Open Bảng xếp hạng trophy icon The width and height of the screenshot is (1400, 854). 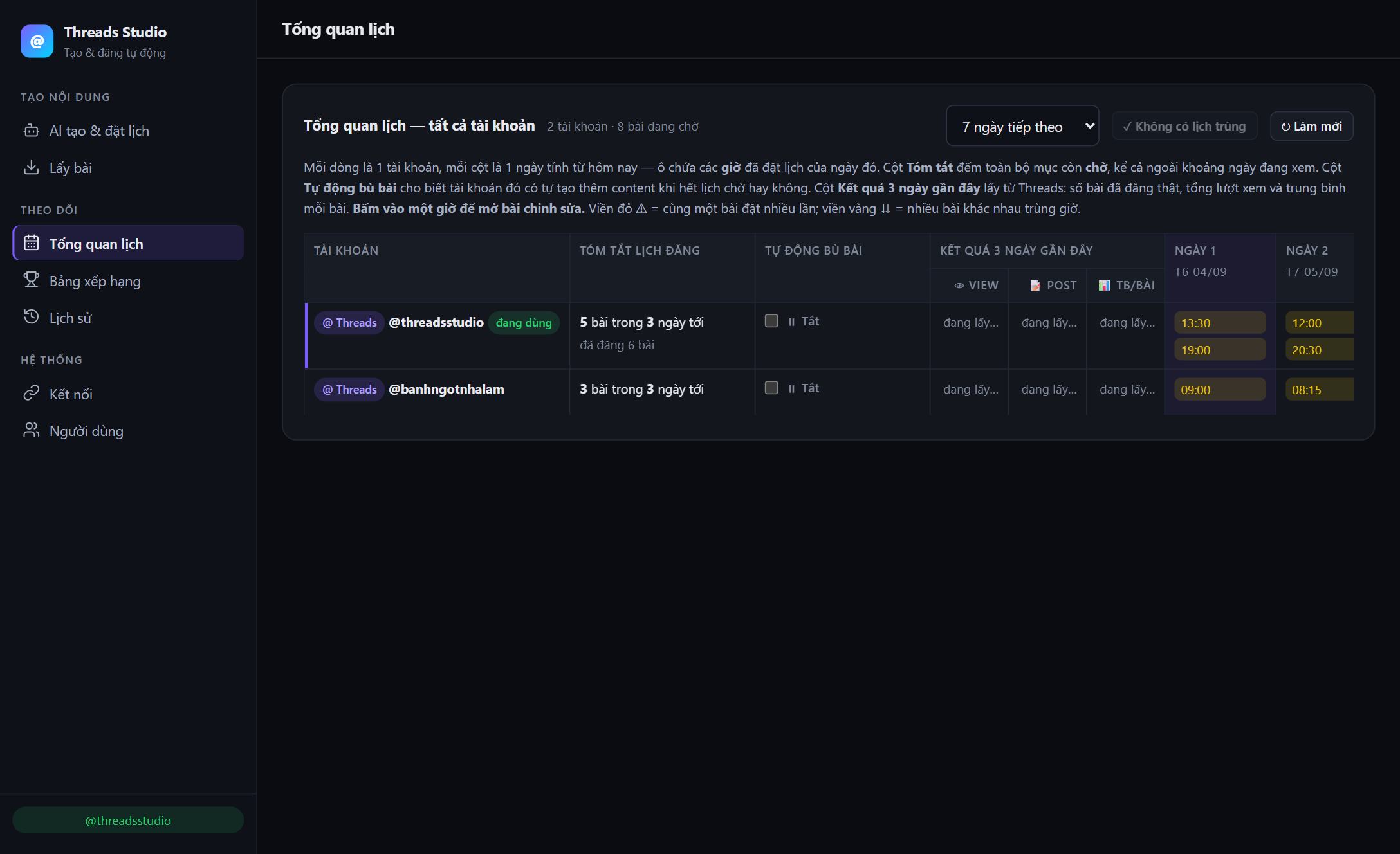(x=31, y=280)
